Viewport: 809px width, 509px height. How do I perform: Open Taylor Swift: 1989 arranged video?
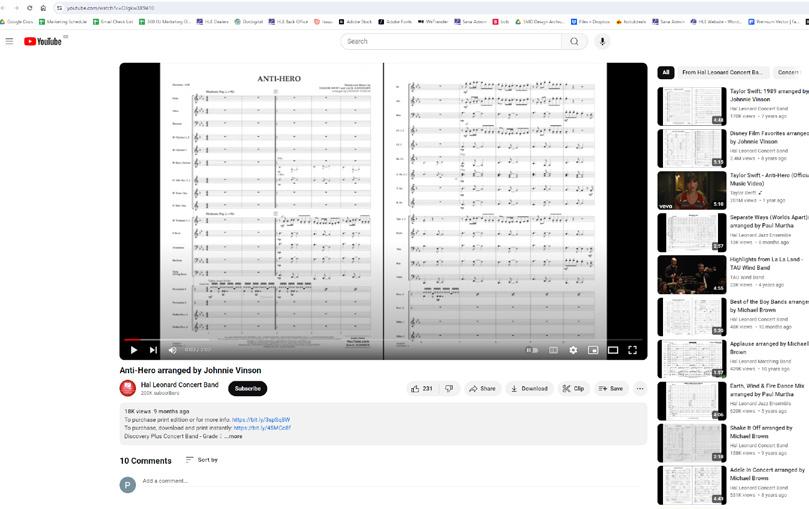(x=692, y=106)
